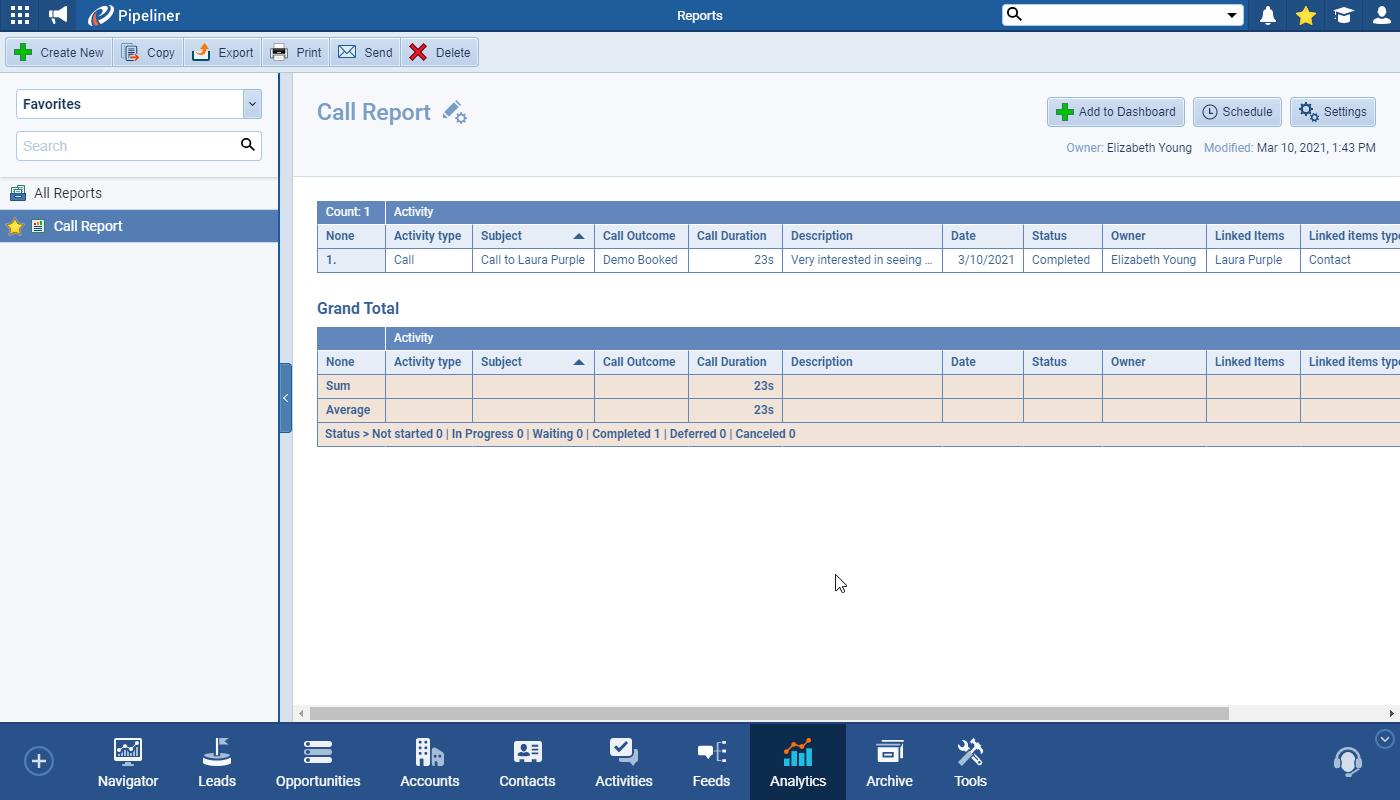Click the round plus quick-add button
Viewport: 1400px width, 800px height.
point(39,761)
